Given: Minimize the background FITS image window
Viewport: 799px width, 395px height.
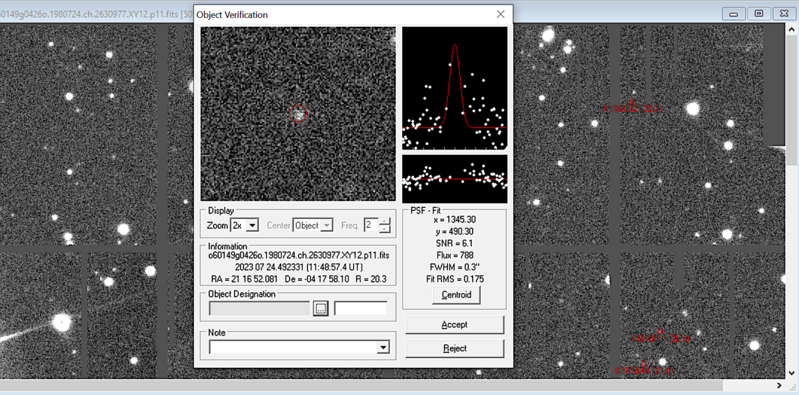Looking at the screenshot, I should click(734, 14).
